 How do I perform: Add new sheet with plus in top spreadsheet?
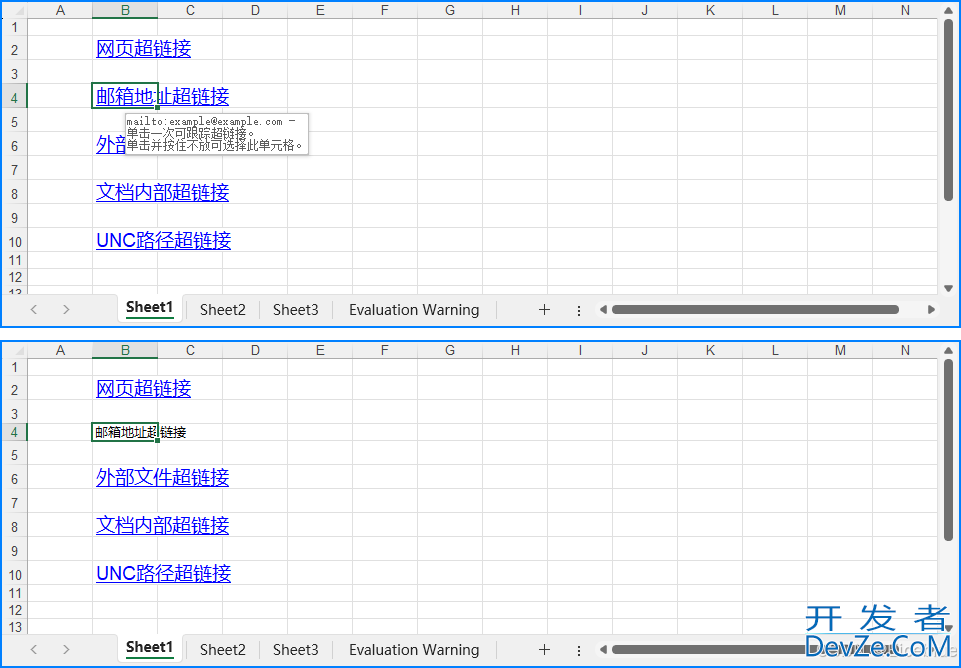544,309
